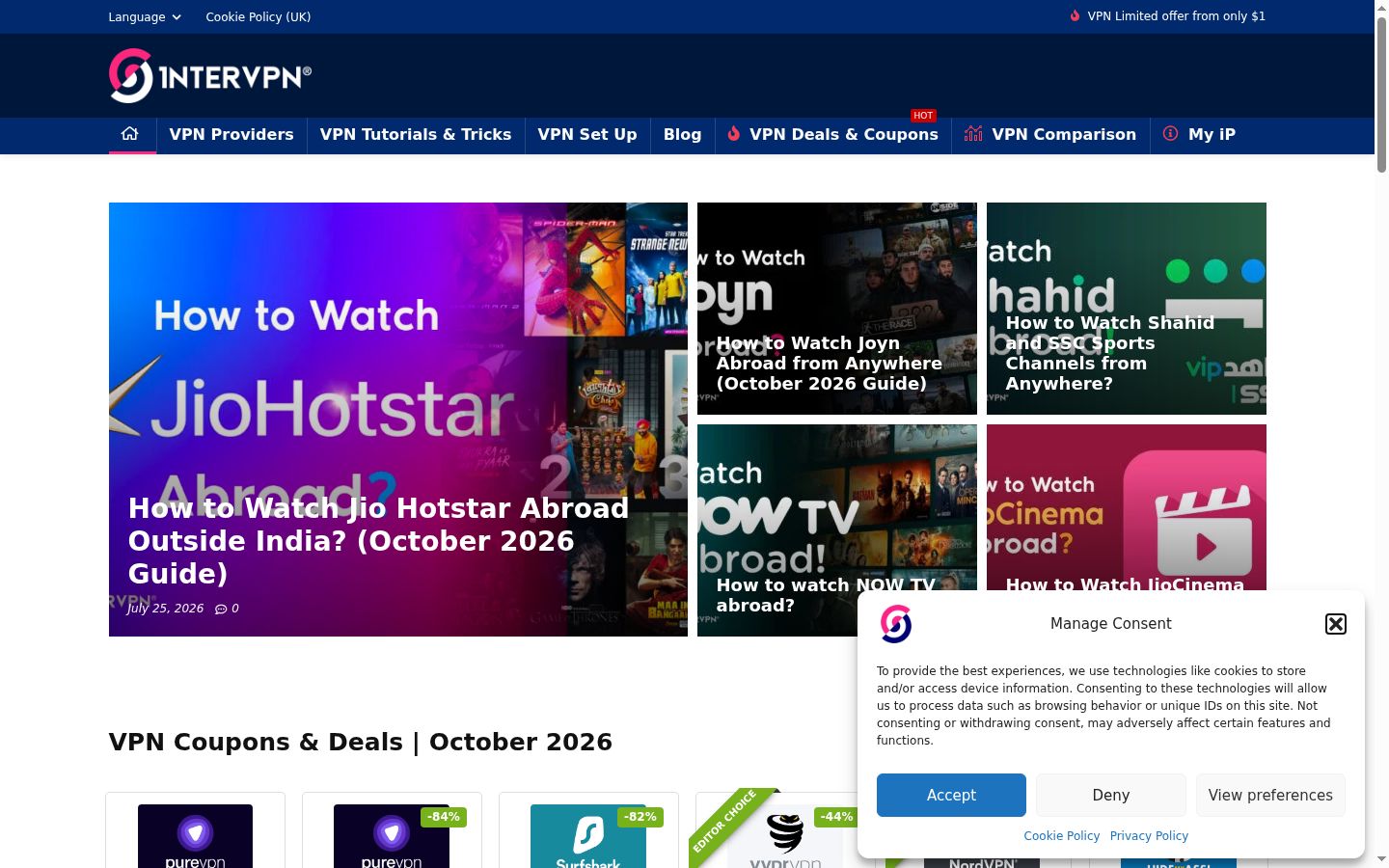Click the flame icon beside VPN Deals & Coupons
This screenshot has width=1389, height=868.
734,134
